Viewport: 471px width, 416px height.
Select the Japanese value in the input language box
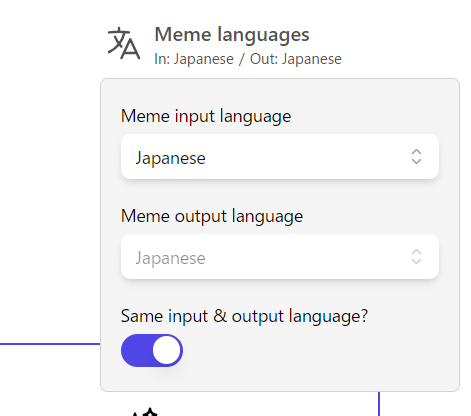tap(170, 158)
